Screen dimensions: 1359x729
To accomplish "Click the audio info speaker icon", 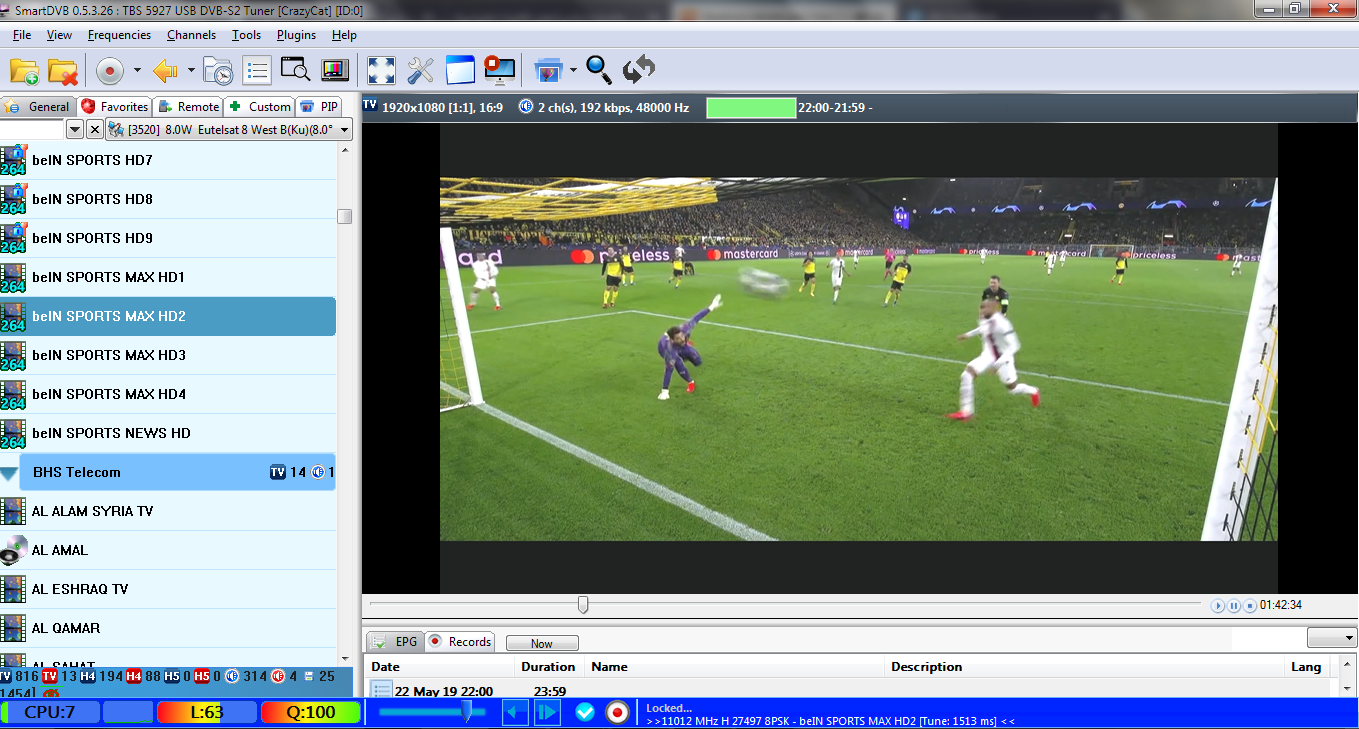I will point(526,106).
